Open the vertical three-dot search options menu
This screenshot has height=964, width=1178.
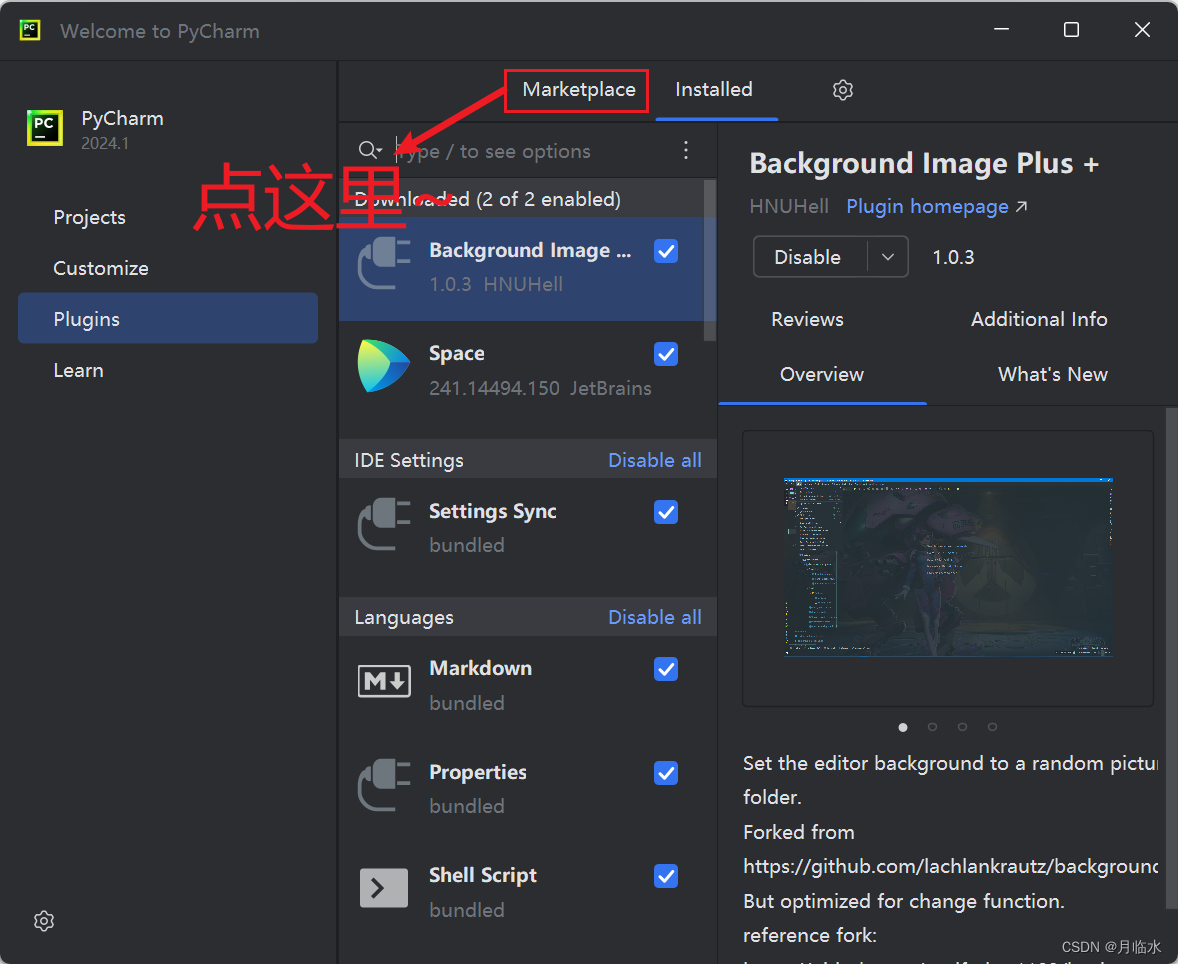coord(685,150)
